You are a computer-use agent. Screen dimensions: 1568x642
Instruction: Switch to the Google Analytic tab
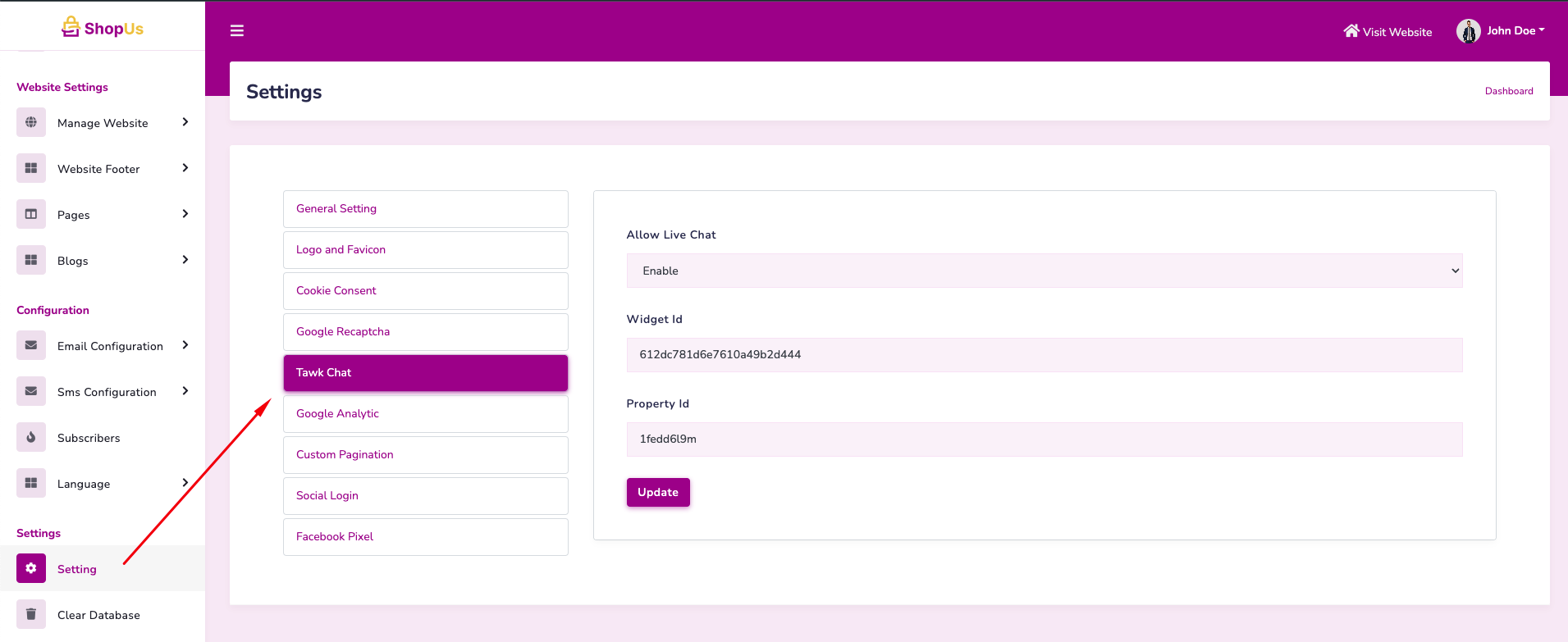tap(425, 414)
